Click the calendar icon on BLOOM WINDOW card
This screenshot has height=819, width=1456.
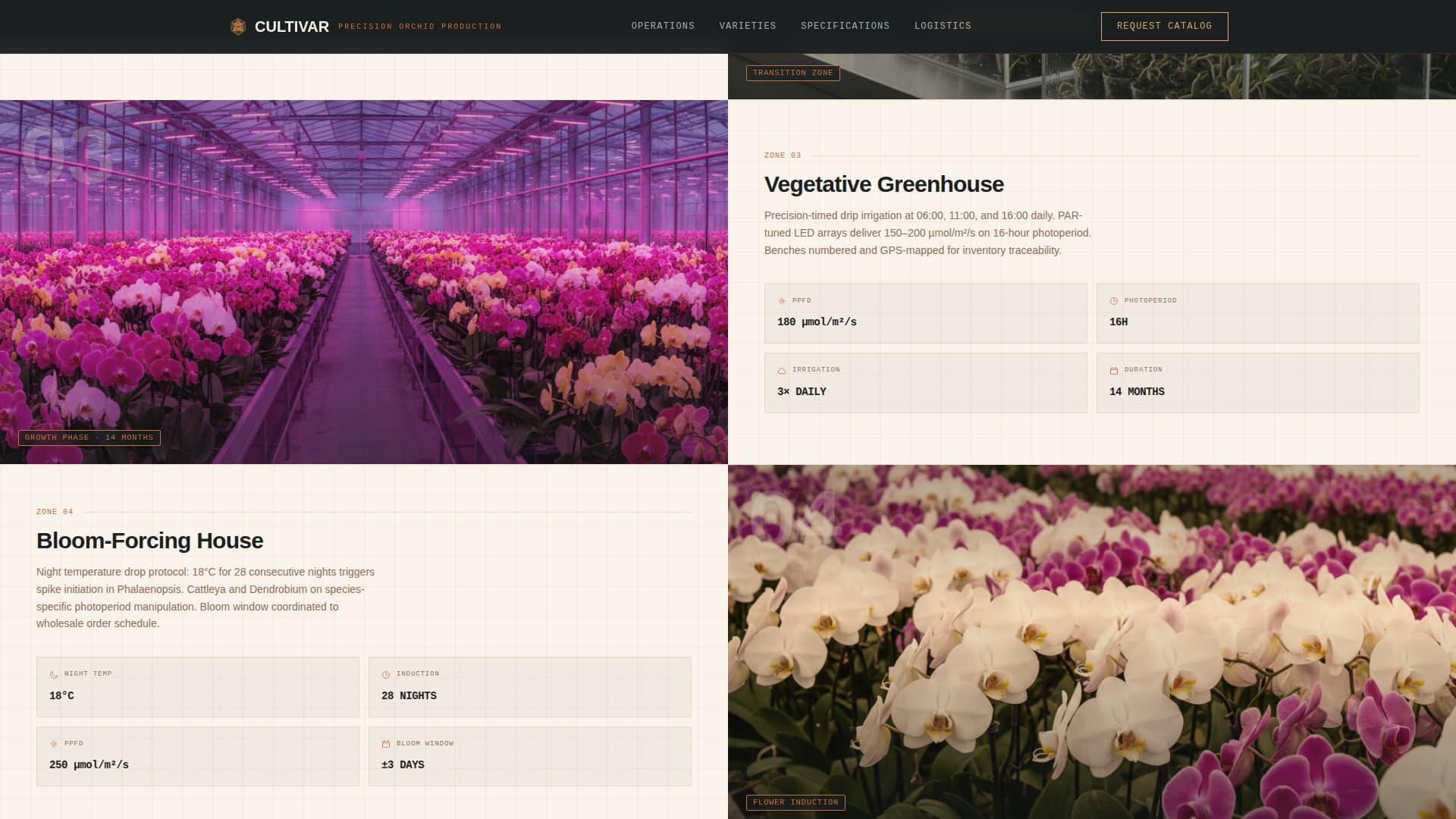point(388,744)
